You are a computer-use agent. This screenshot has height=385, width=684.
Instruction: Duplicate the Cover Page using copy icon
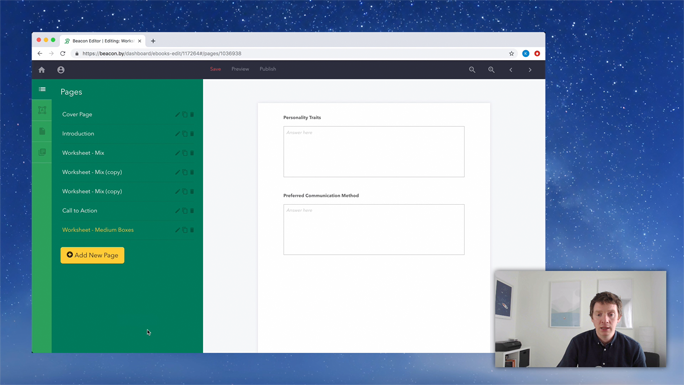click(x=185, y=115)
